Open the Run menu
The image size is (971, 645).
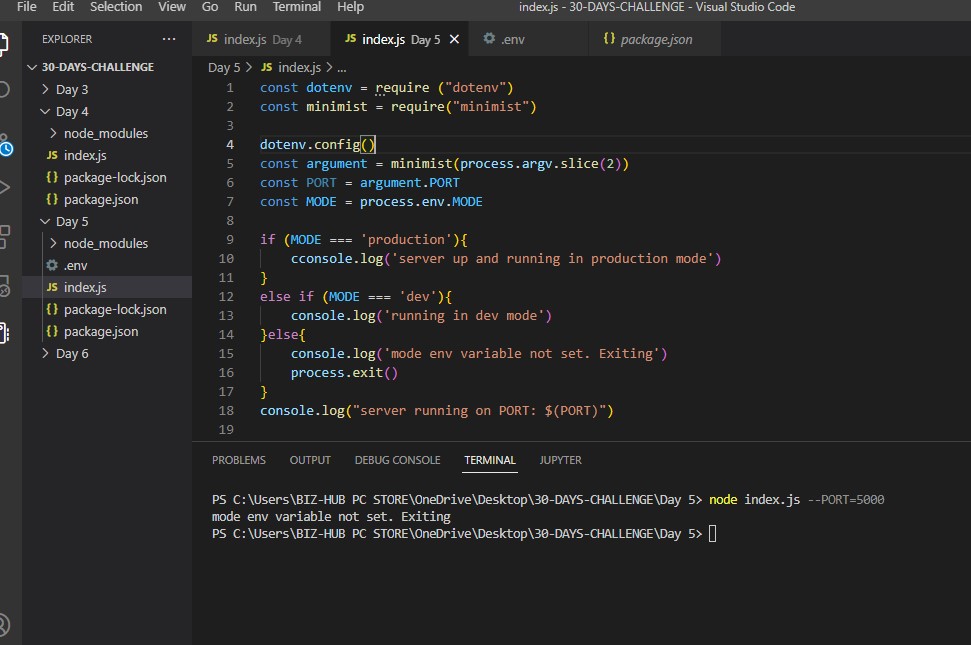[x=245, y=7]
